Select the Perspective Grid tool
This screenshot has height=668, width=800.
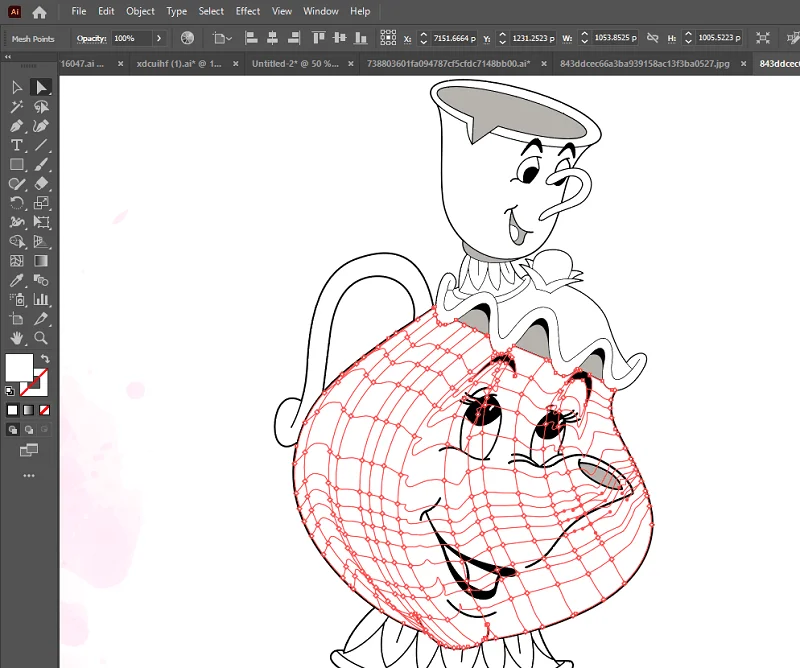pyautogui.click(x=41, y=241)
